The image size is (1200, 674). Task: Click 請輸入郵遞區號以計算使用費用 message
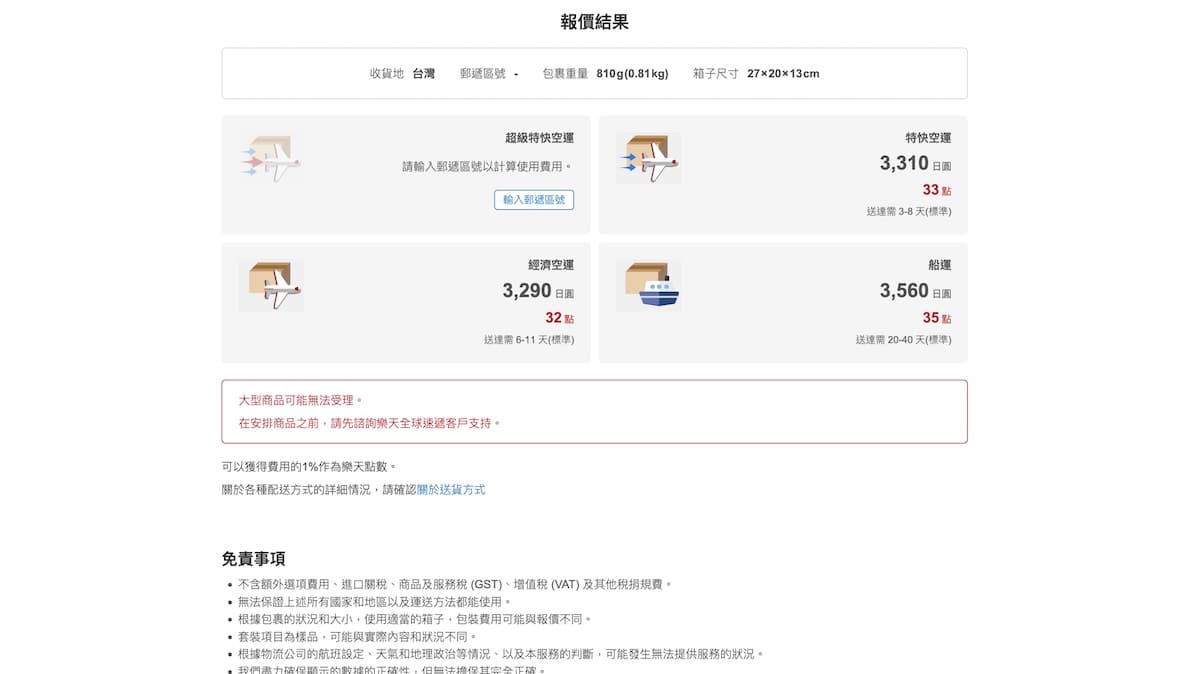tap(488, 167)
